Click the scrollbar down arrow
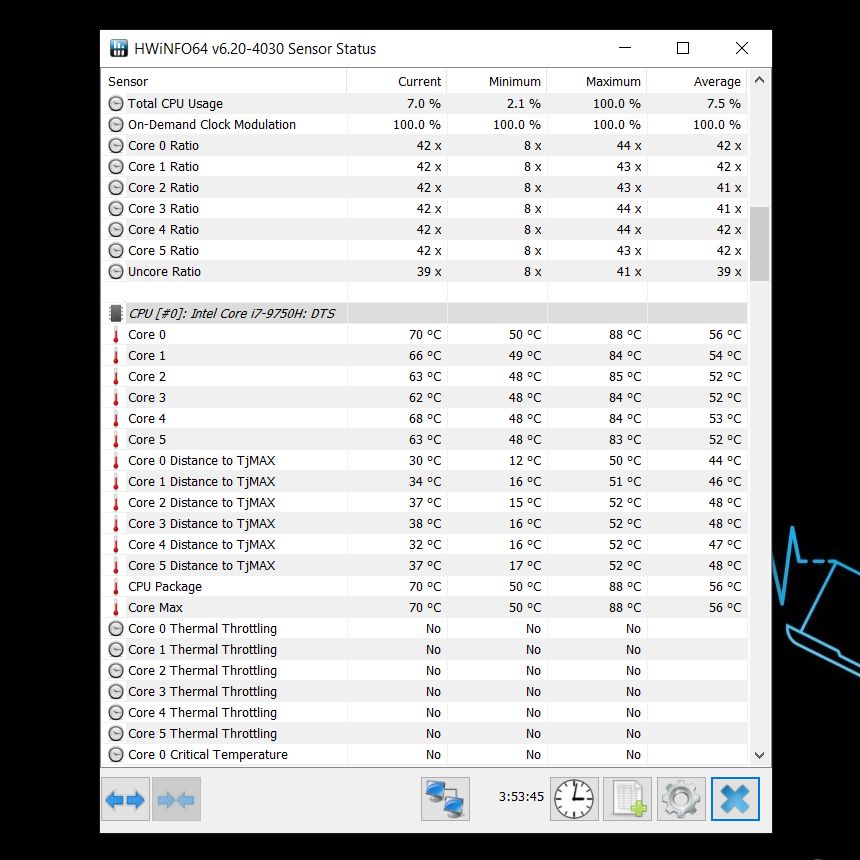The height and width of the screenshot is (860, 860). coord(759,755)
